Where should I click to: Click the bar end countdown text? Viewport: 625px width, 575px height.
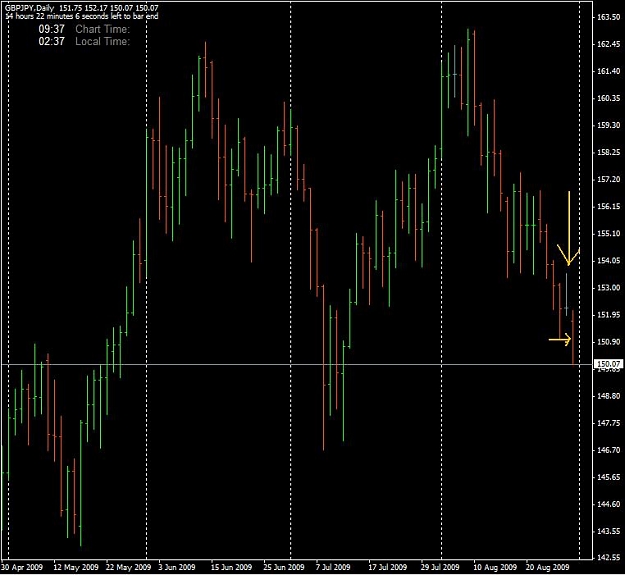[82, 16]
